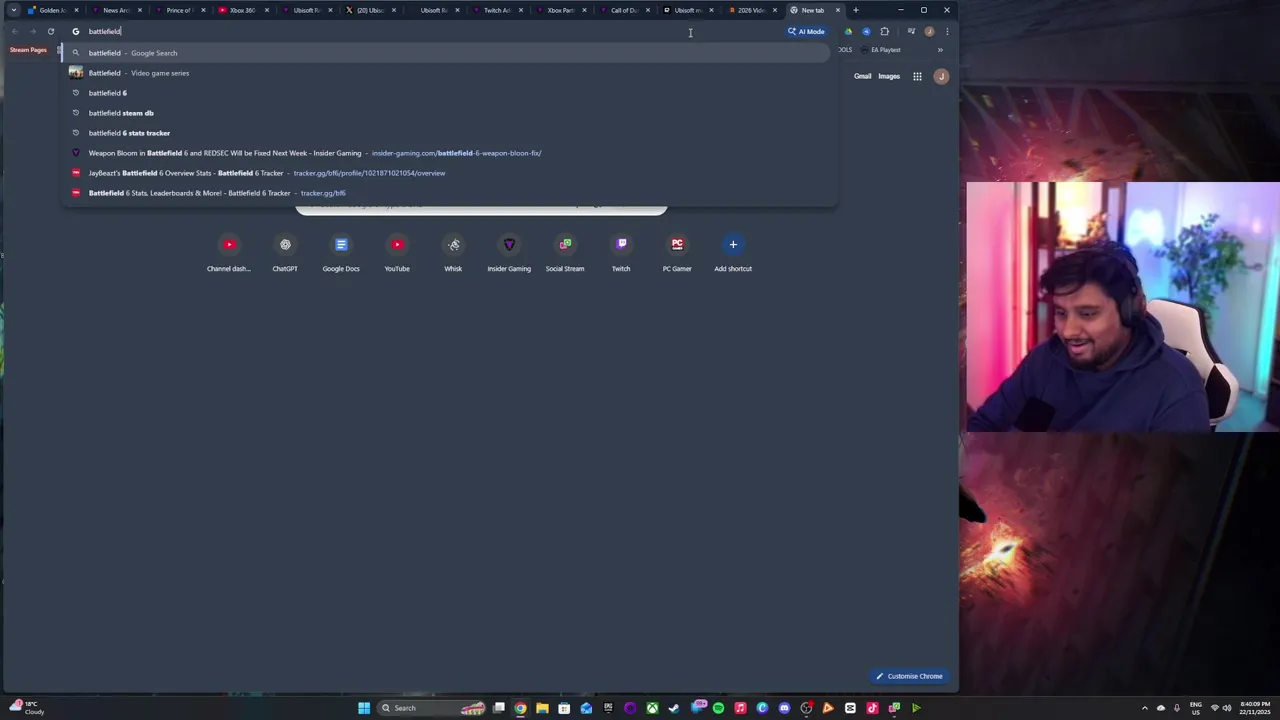Open the Channel dashboard shortcut
The height and width of the screenshot is (720, 1280).
click(x=229, y=253)
